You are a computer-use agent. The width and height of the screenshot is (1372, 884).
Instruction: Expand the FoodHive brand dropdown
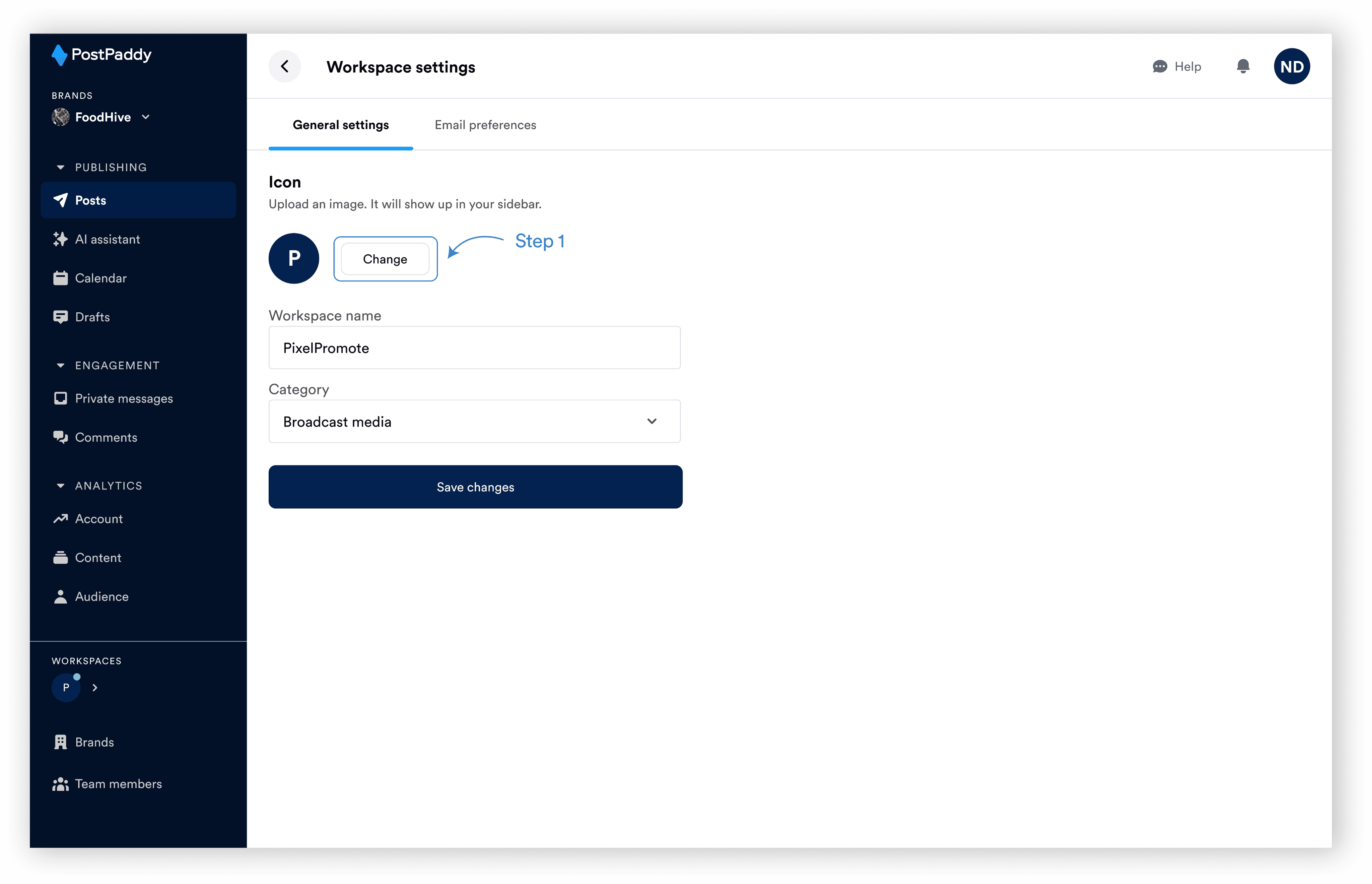(146, 117)
